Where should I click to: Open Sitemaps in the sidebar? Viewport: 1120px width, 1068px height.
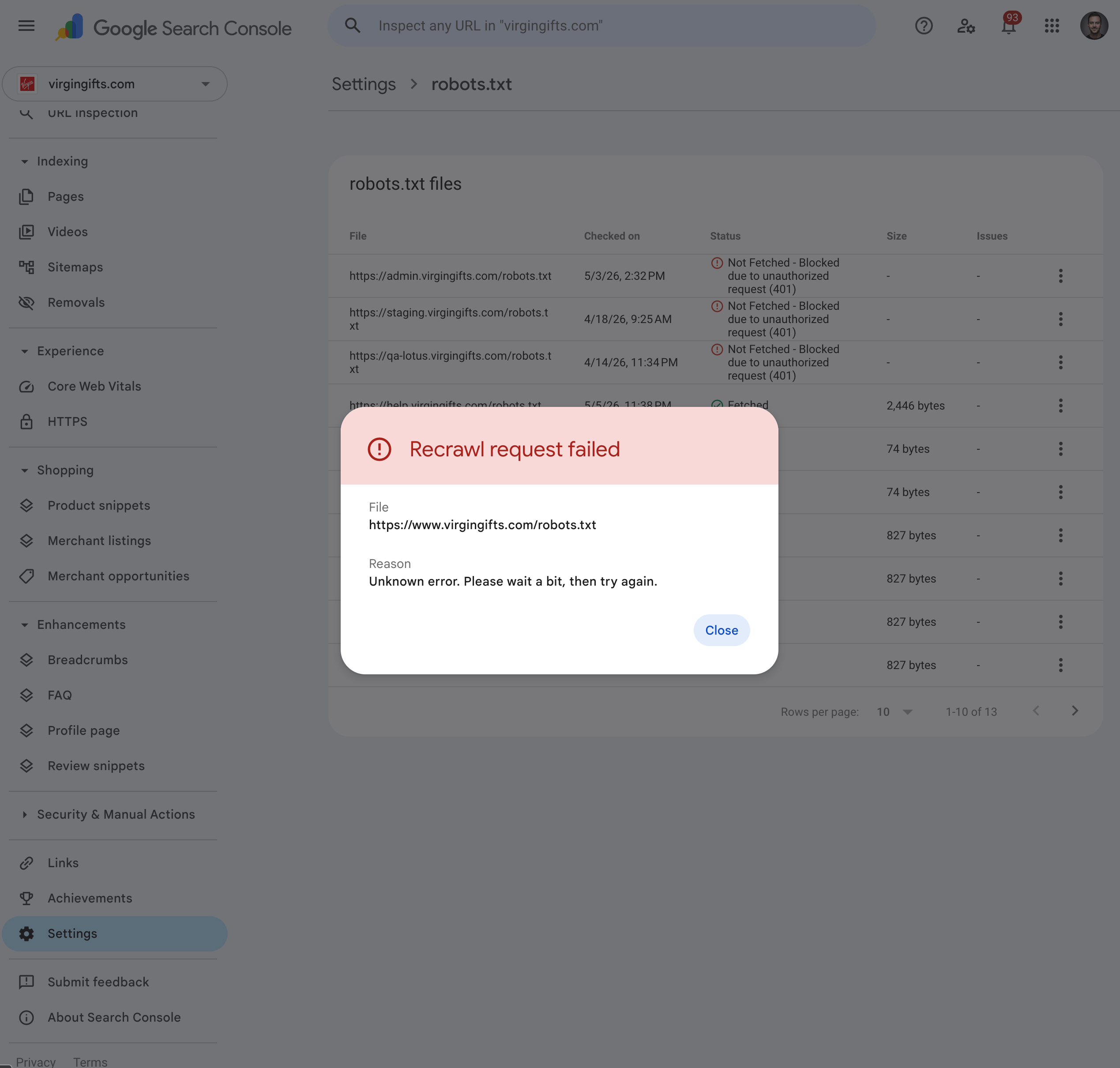[75, 267]
